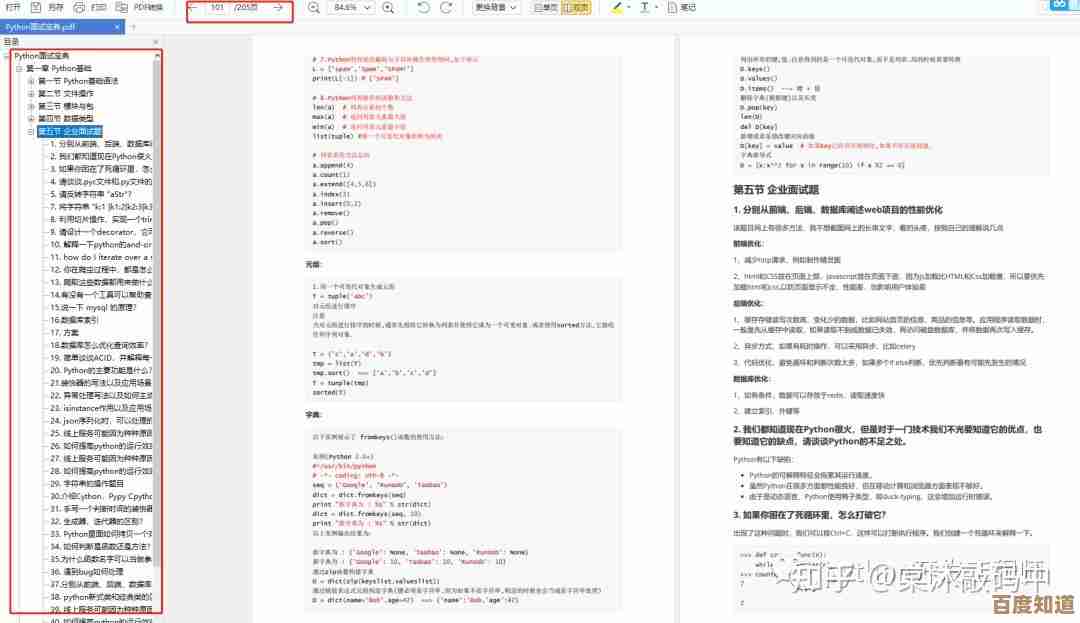Click the 笔记 notes button
The height and width of the screenshot is (623, 1080).
point(687,8)
